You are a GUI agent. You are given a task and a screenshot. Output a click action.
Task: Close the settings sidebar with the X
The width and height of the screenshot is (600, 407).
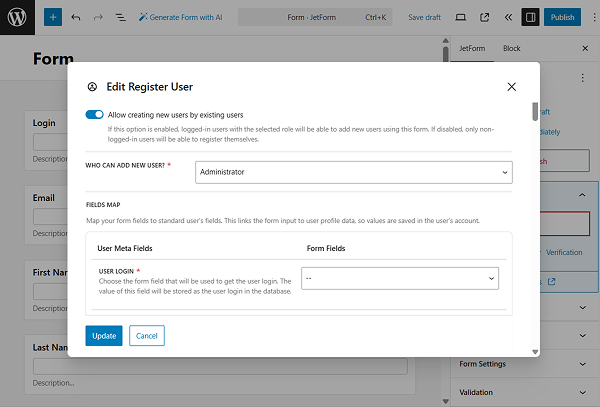click(x=585, y=49)
